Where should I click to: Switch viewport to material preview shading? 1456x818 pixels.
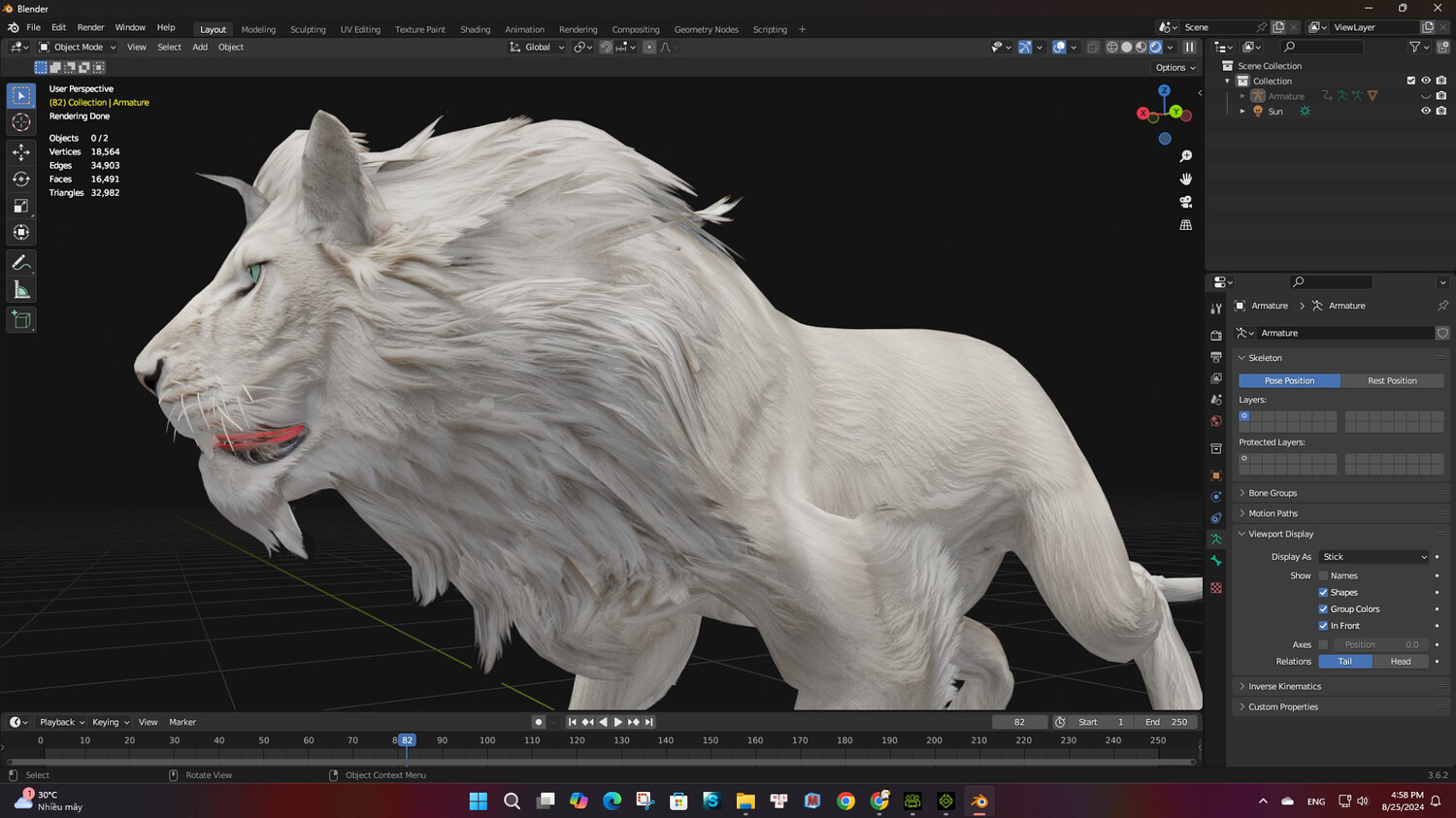point(1142,47)
